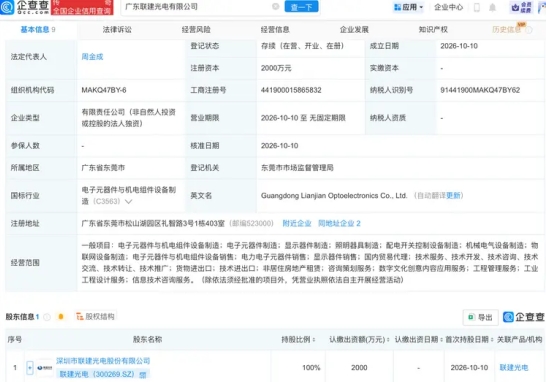Screen dimensions: 546x382
Task: Click info icon next to 股东信息
Action: coord(47,317)
